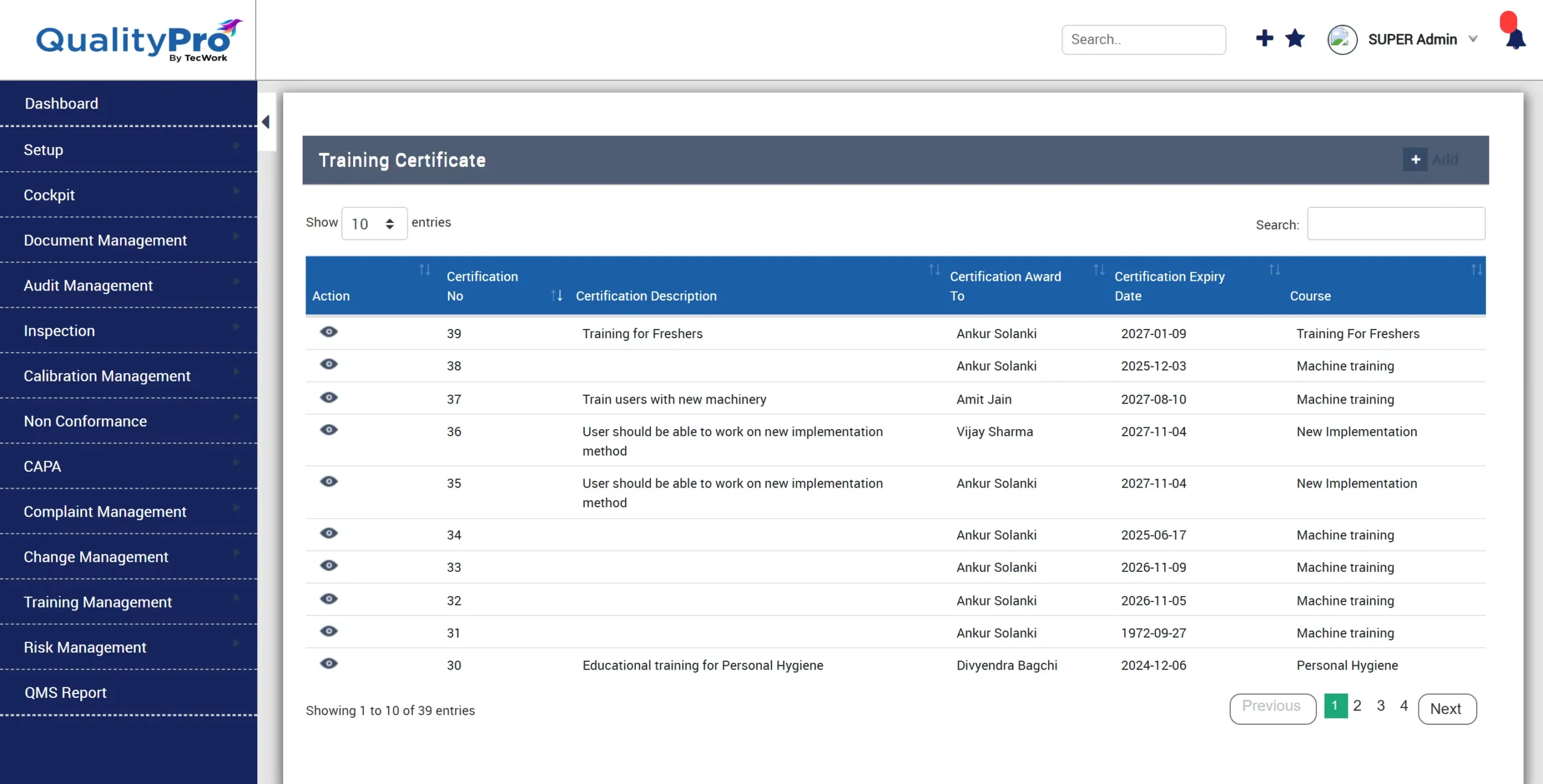Expand the Calibration Management submenu arrow
This screenshot has height=784, width=1543.
tap(236, 372)
